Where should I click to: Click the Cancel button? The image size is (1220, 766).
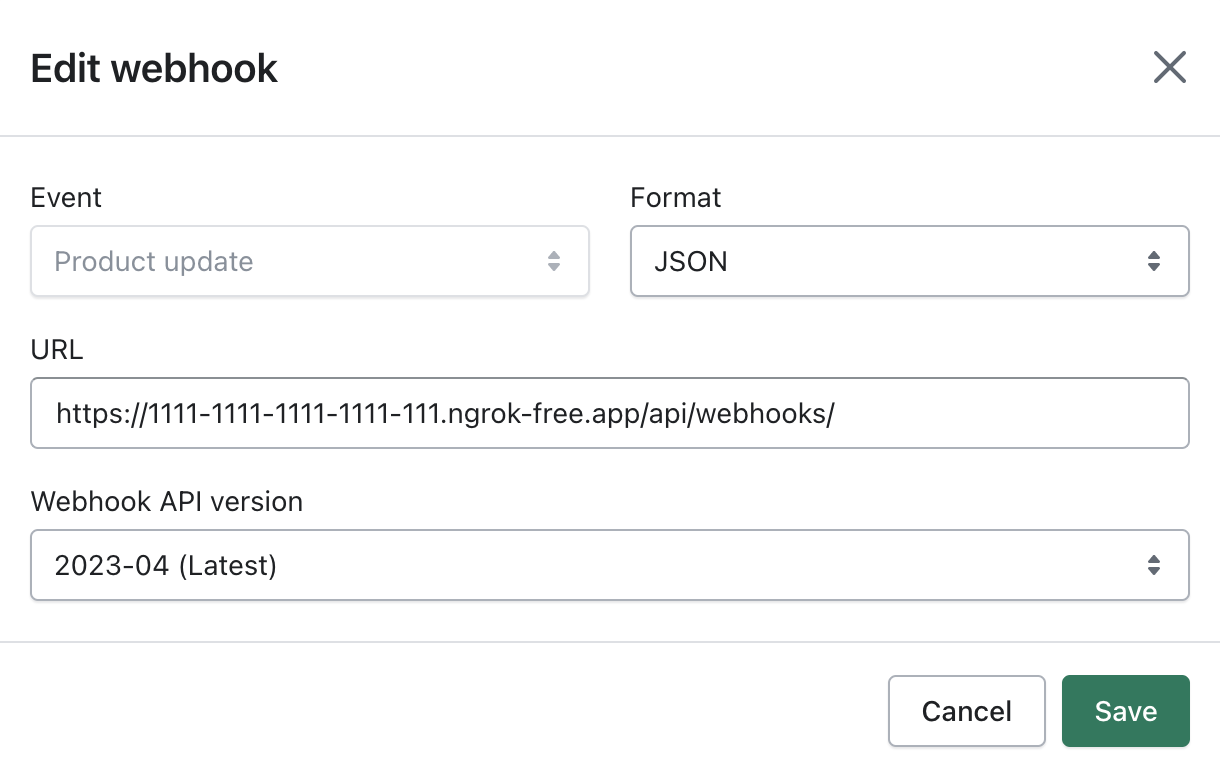[x=966, y=711]
